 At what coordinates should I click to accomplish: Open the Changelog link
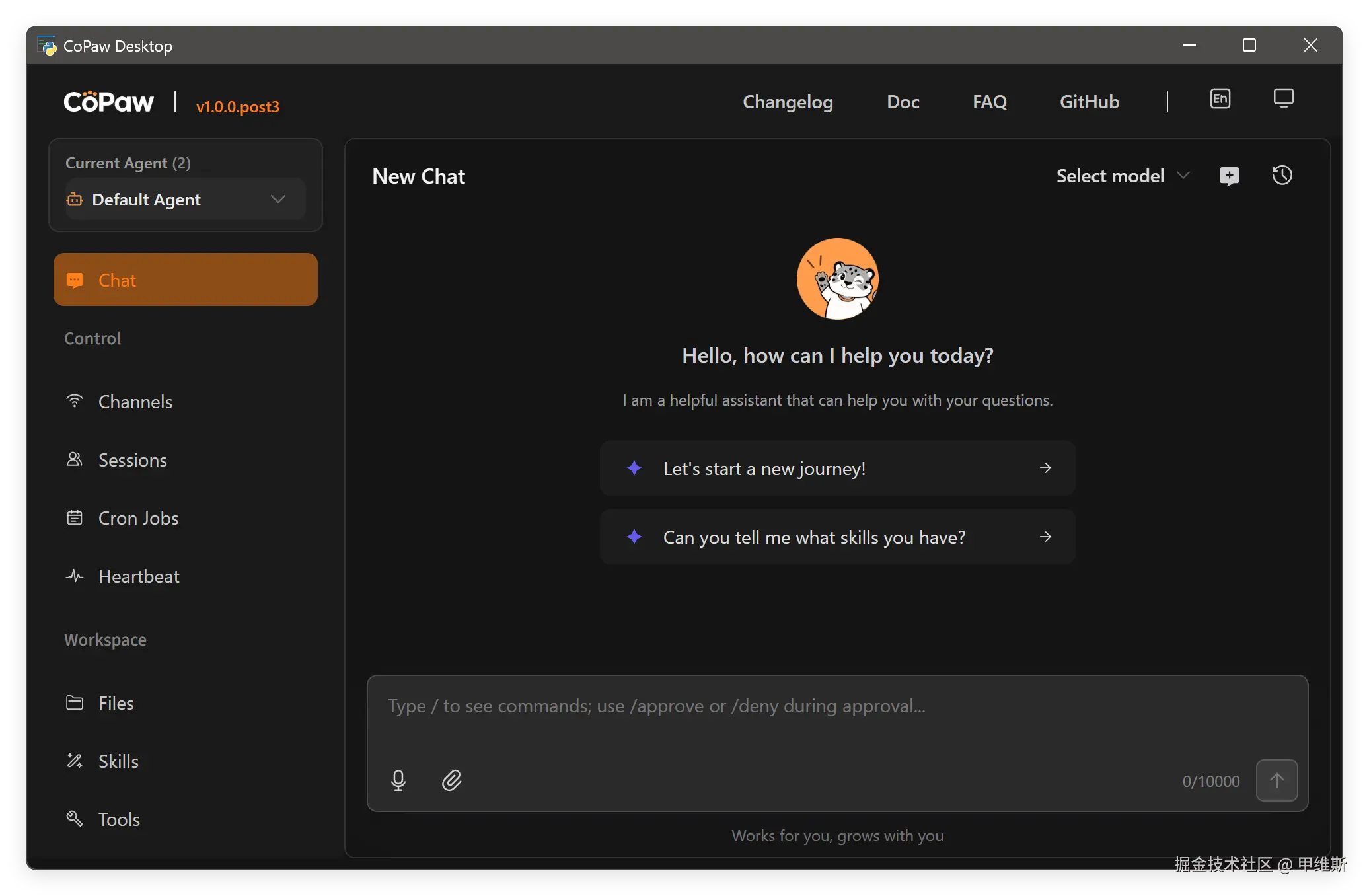click(788, 102)
